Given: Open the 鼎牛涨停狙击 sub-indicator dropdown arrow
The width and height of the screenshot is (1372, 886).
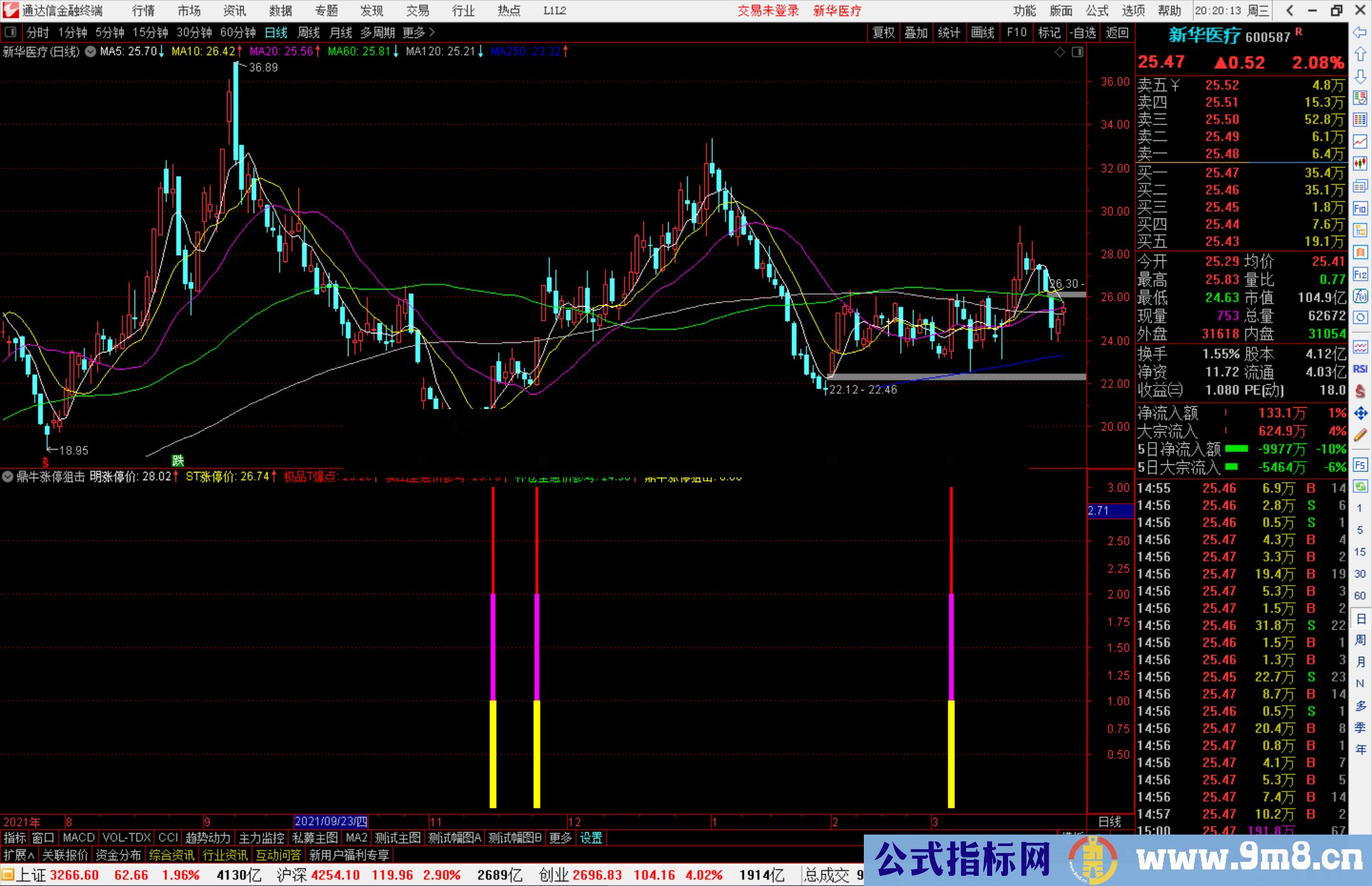Looking at the screenshot, I should pos(8,476).
